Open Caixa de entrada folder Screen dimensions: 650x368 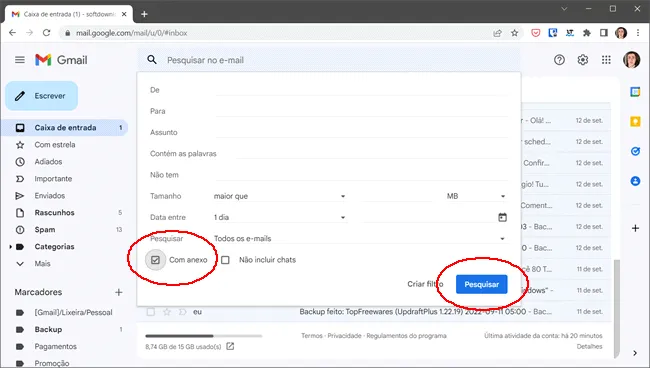65,128
